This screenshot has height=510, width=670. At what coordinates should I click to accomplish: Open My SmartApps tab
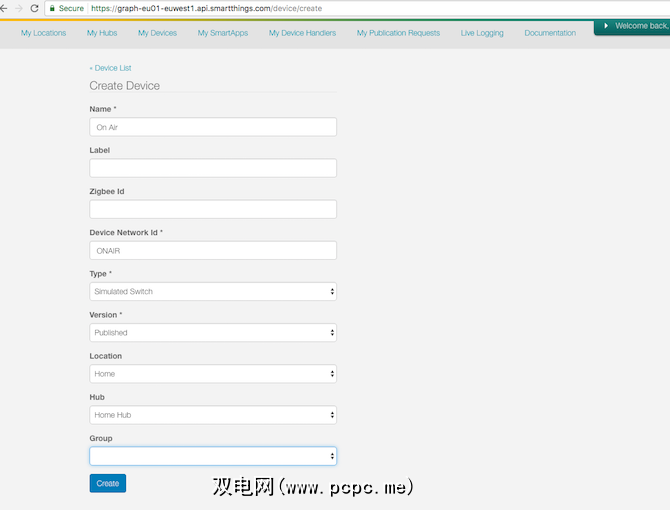(x=223, y=33)
